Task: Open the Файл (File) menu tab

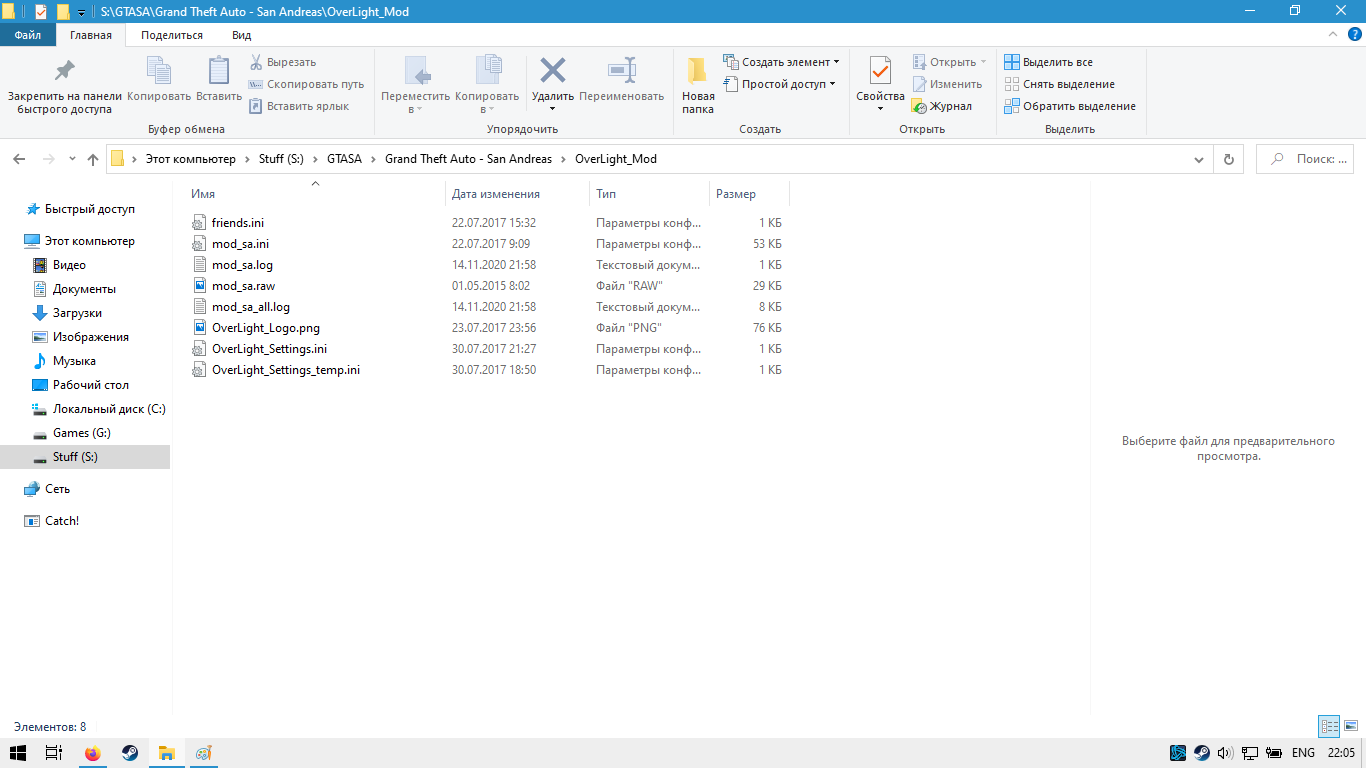Action: [x=28, y=35]
